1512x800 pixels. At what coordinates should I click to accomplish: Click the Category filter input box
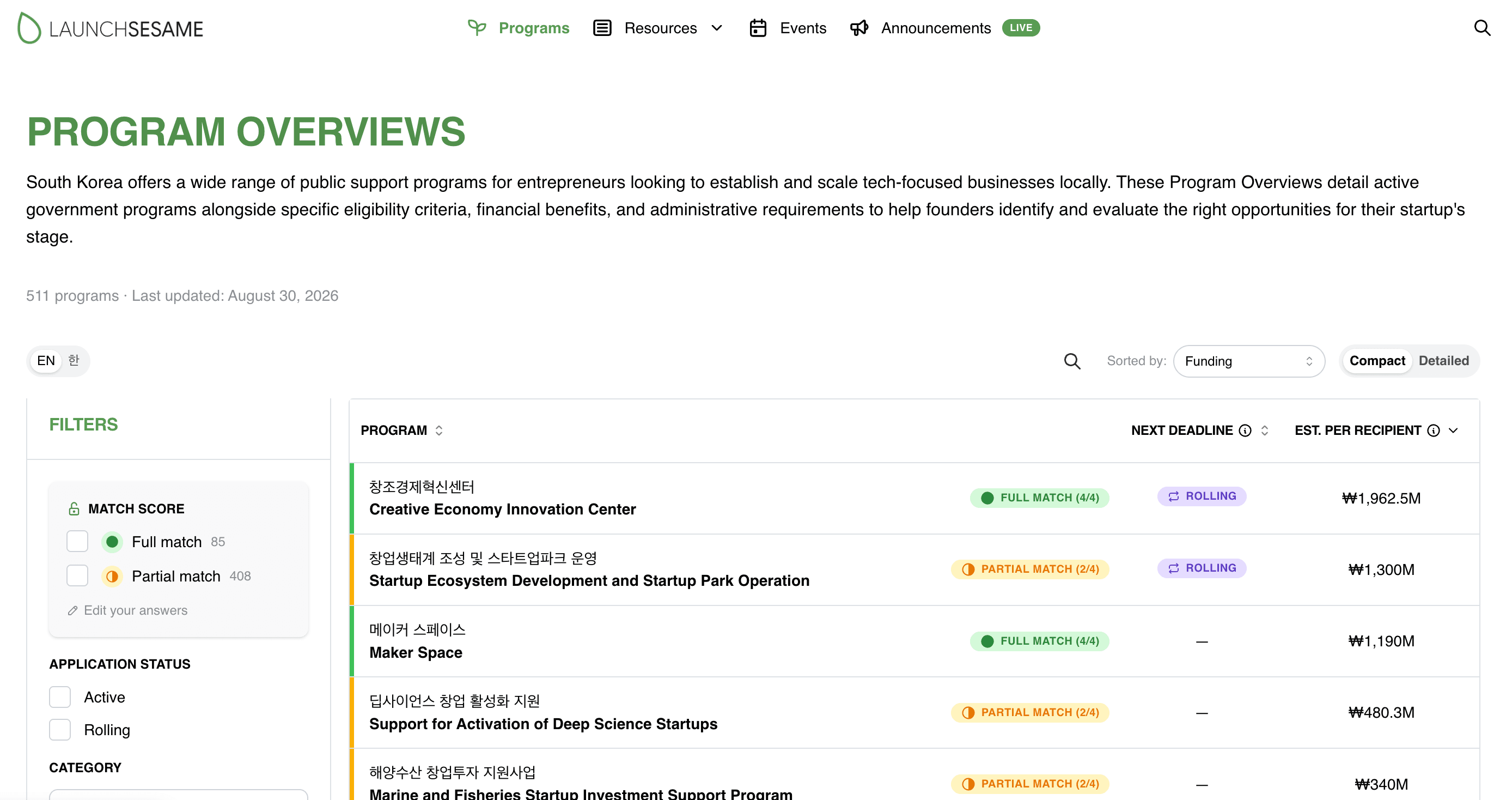(x=179, y=794)
